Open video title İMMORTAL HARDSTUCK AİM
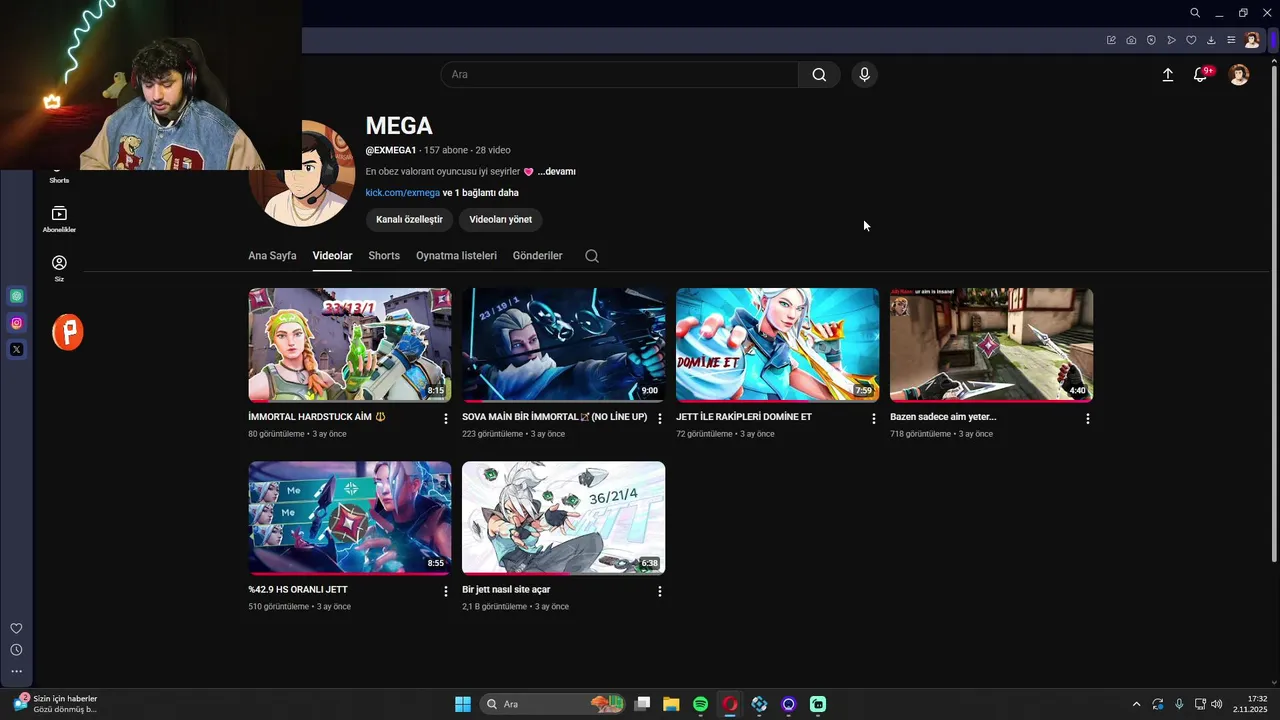The width and height of the screenshot is (1280, 720). click(x=316, y=417)
